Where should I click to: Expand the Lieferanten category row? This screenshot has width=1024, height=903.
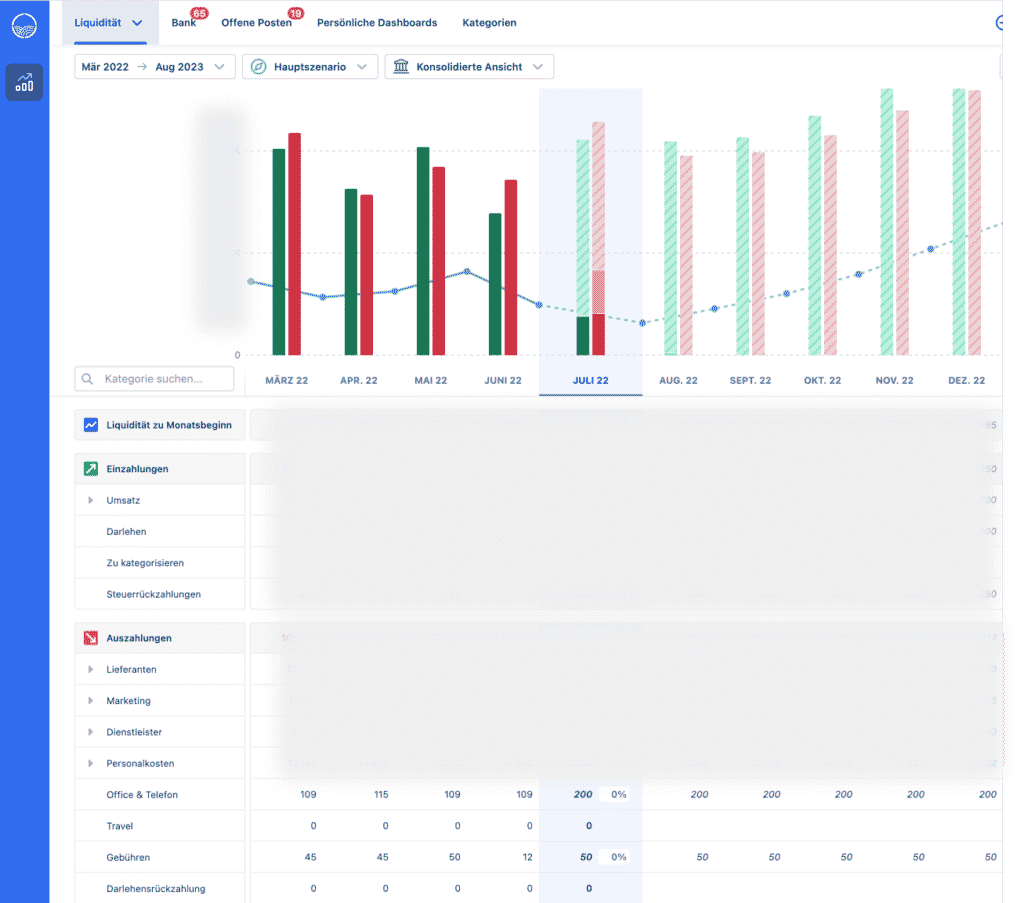[x=91, y=669]
